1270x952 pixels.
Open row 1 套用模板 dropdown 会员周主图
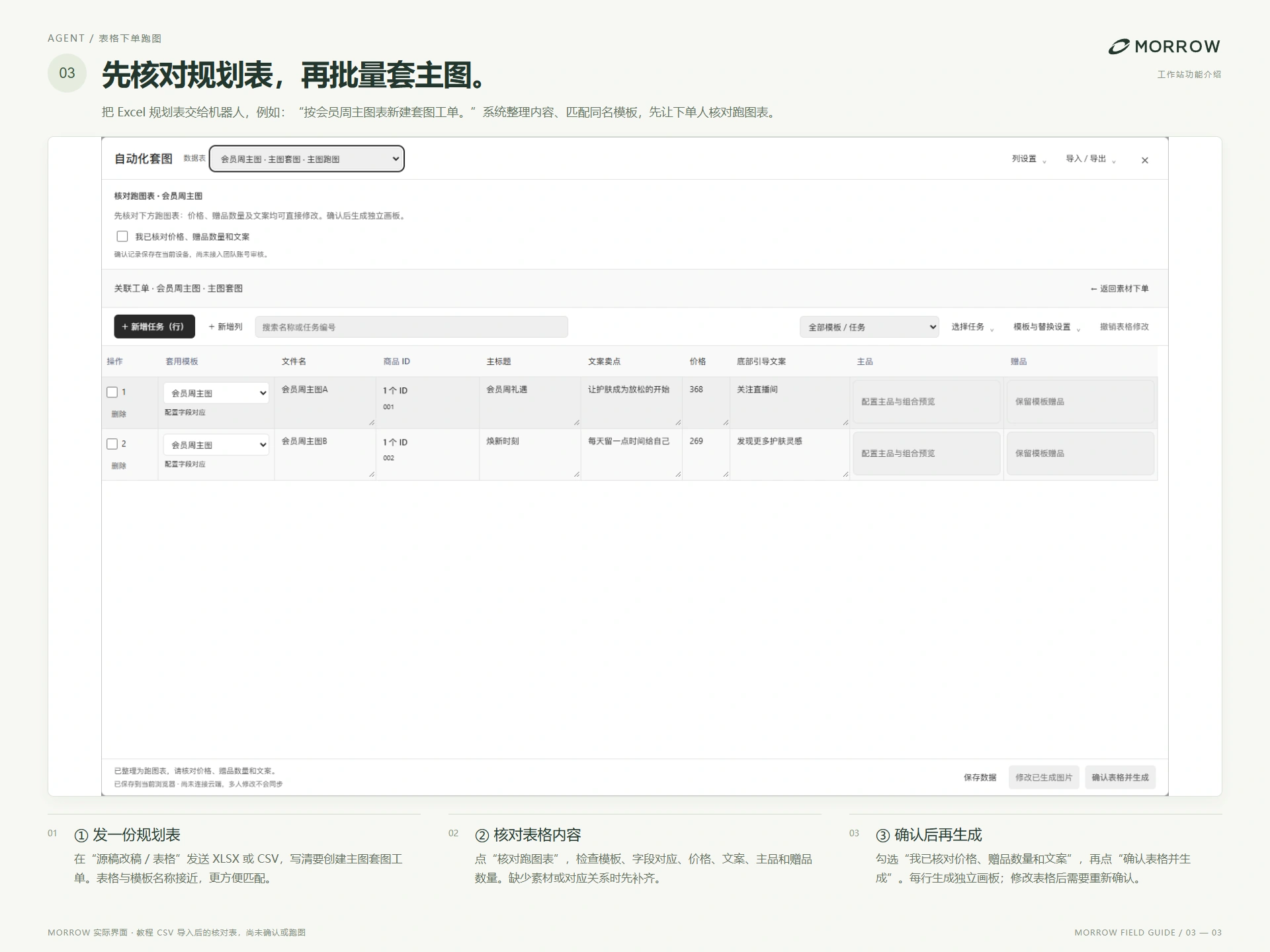click(216, 393)
